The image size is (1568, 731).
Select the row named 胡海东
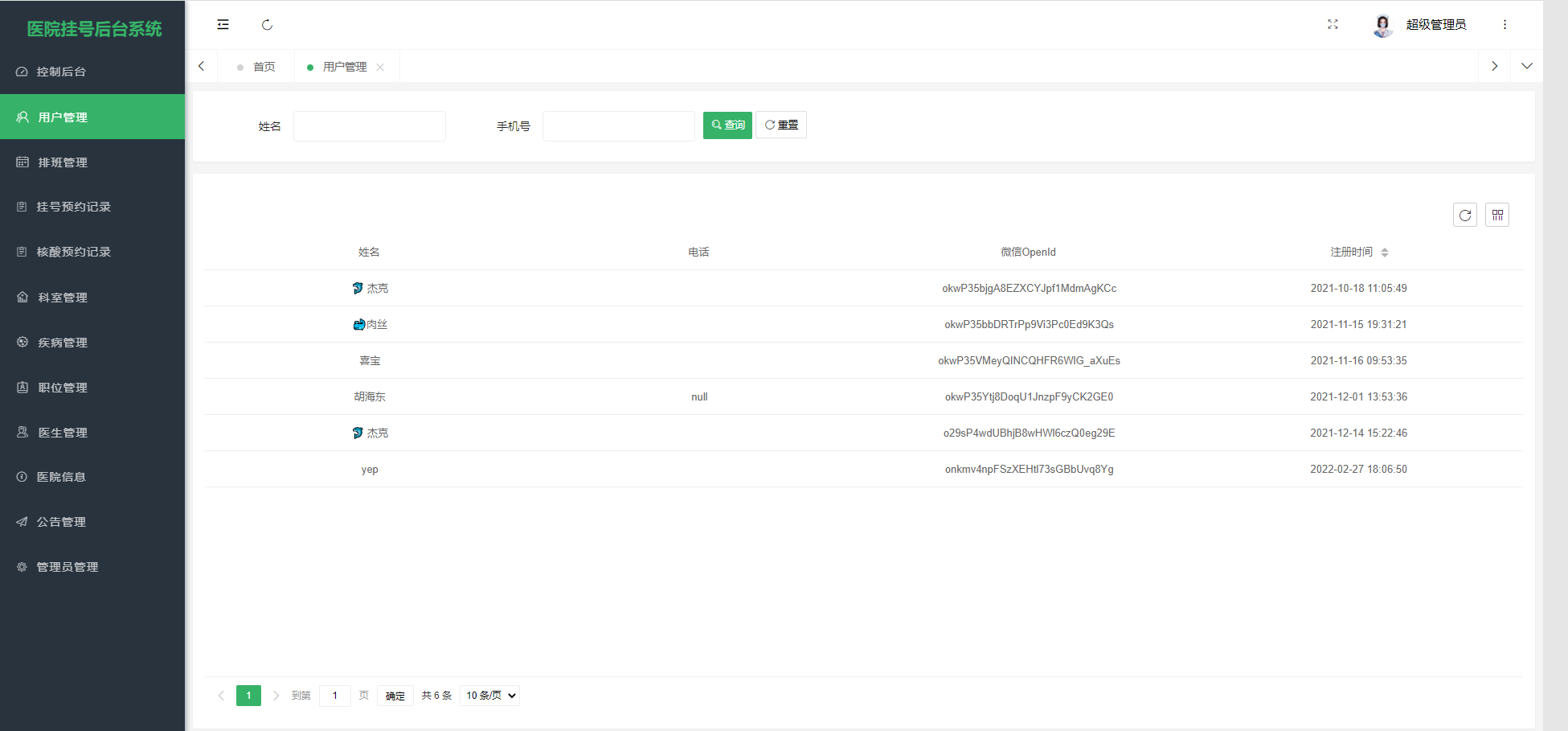tap(864, 396)
